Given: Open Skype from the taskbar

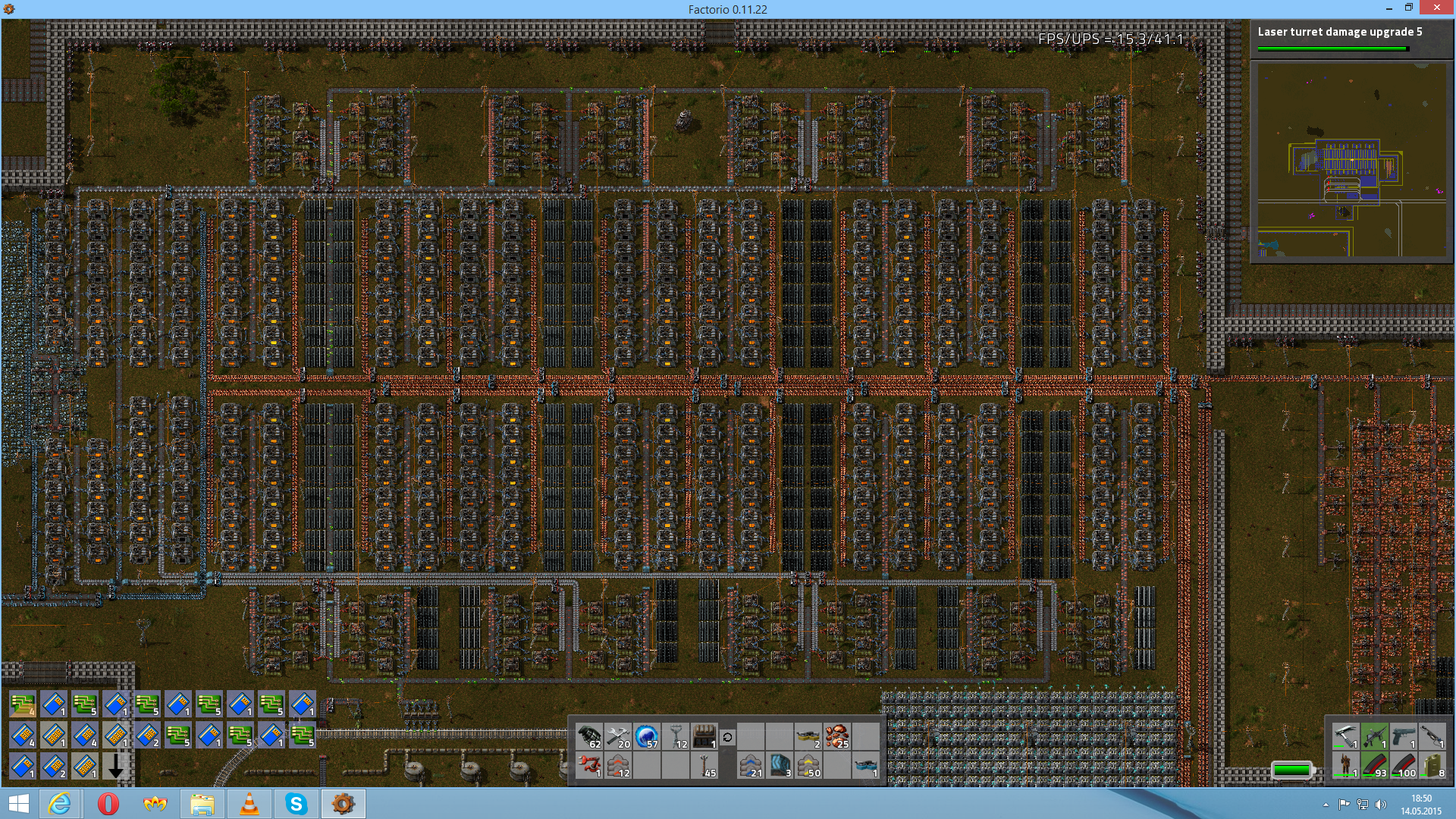Looking at the screenshot, I should (297, 804).
